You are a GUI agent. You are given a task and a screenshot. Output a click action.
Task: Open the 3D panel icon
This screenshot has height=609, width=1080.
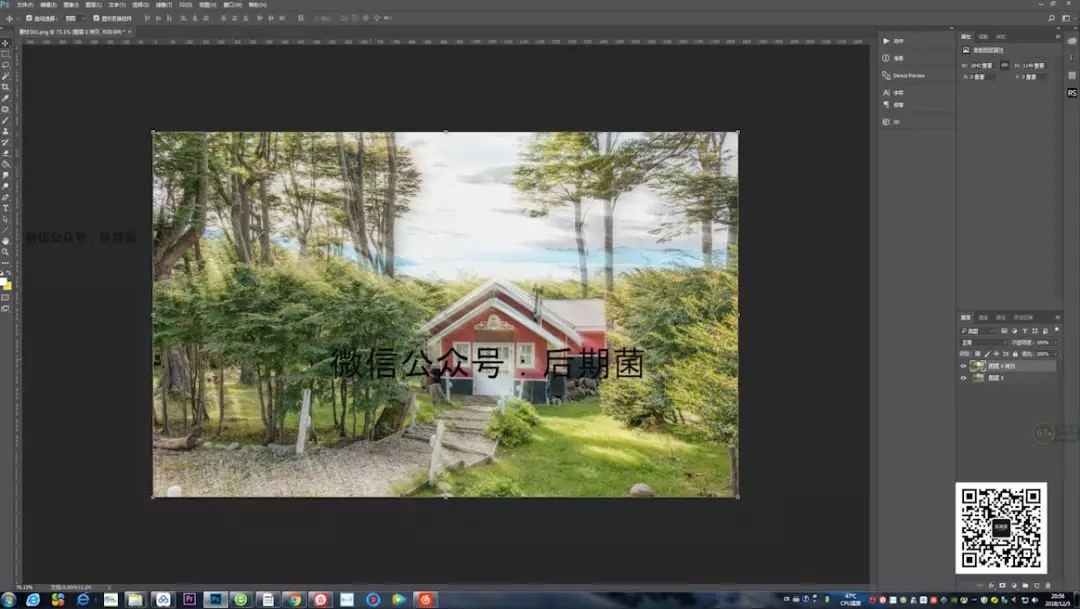(x=887, y=122)
